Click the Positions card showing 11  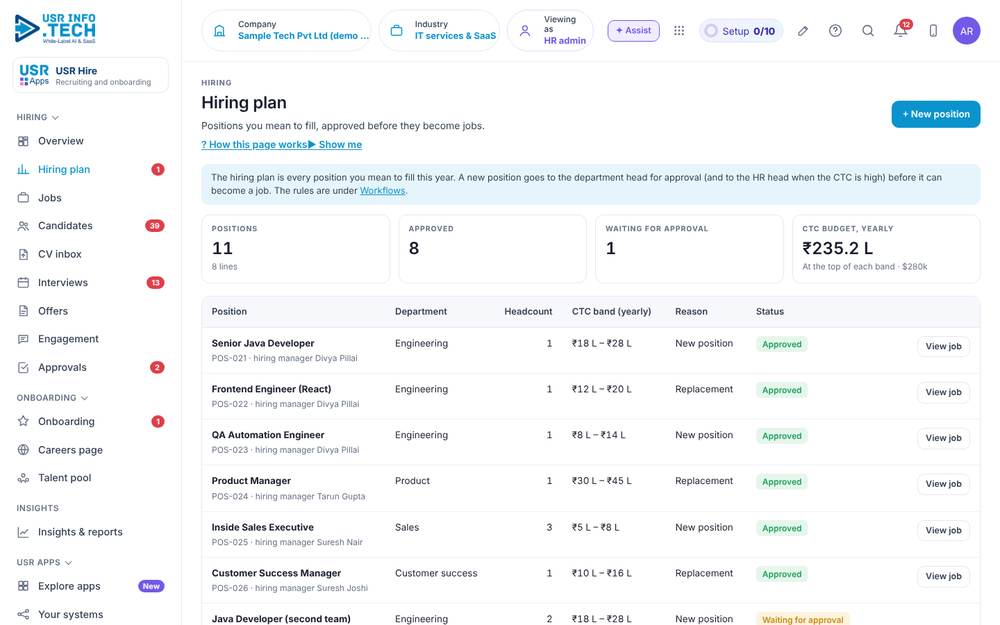point(295,249)
